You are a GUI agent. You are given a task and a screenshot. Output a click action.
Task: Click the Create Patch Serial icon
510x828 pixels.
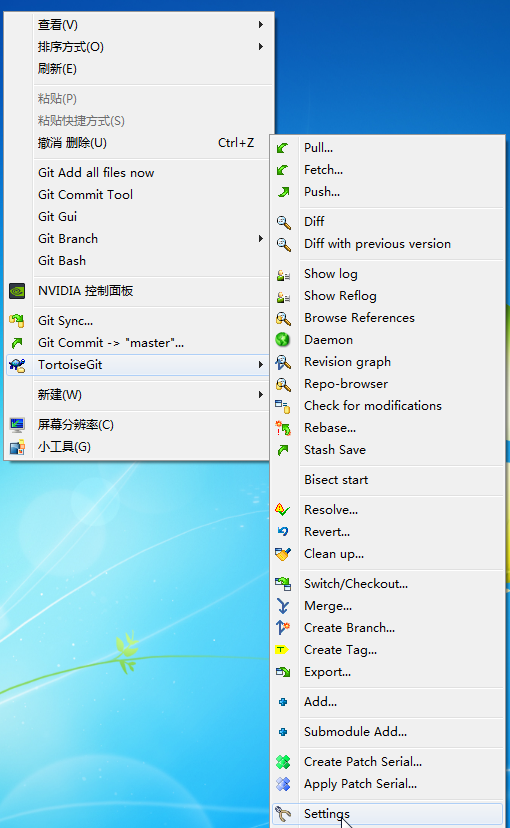[283, 762]
